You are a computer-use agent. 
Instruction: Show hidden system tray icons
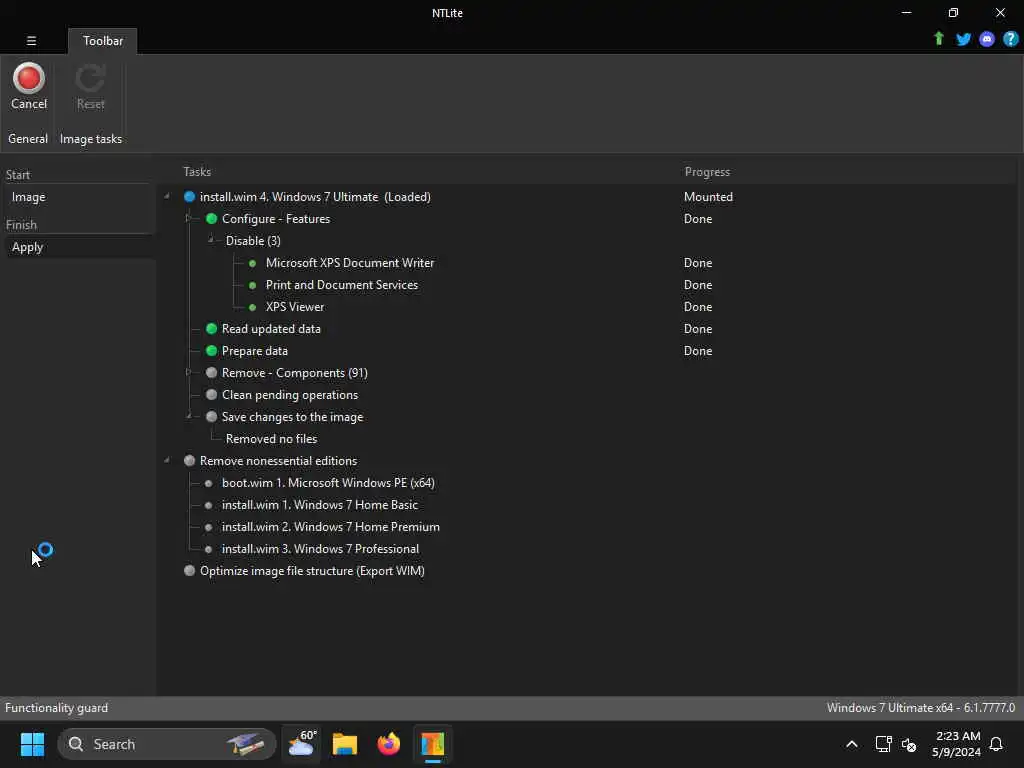(x=852, y=744)
